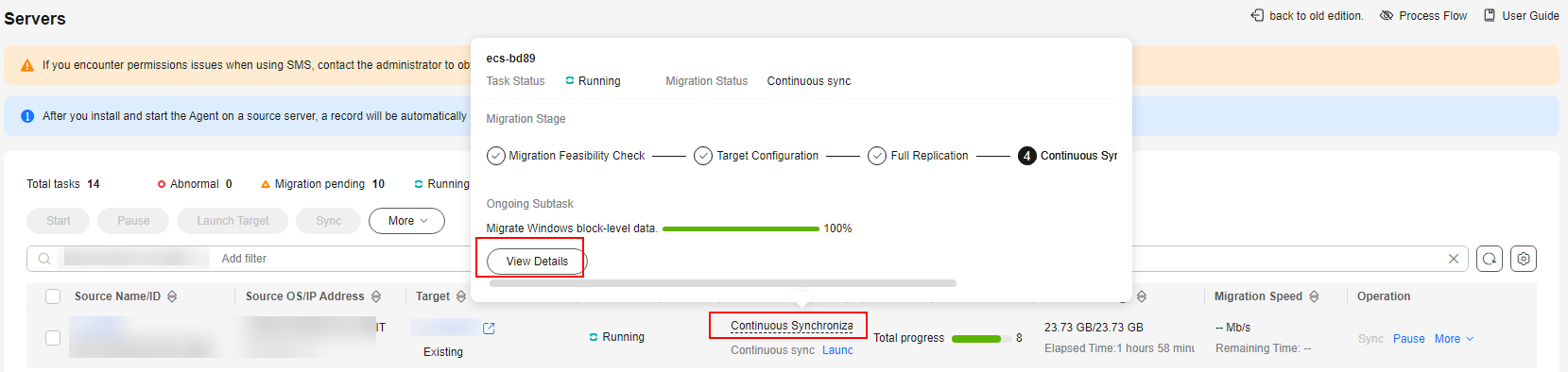The image size is (1568, 372).
Task: Open the User Guide
Action: click(x=1522, y=16)
